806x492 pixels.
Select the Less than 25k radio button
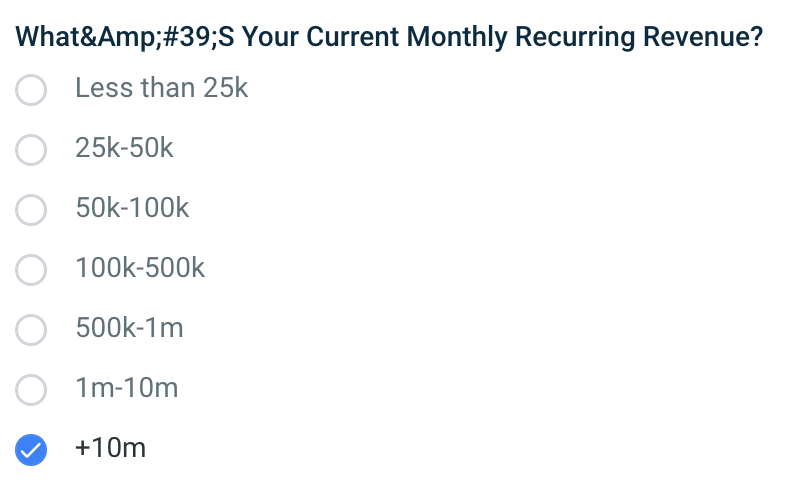pyautogui.click(x=31, y=90)
